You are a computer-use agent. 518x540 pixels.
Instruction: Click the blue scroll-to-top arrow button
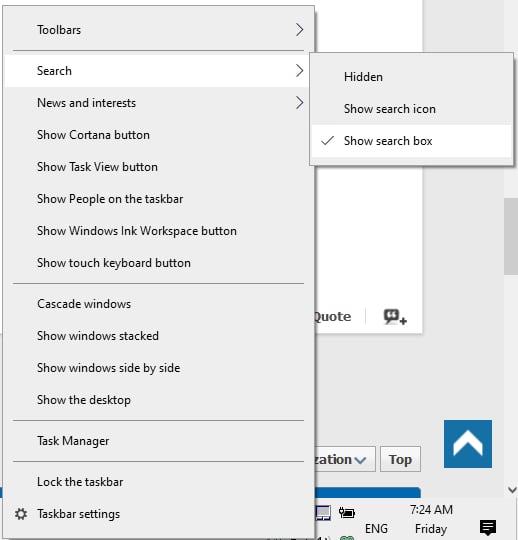click(468, 444)
